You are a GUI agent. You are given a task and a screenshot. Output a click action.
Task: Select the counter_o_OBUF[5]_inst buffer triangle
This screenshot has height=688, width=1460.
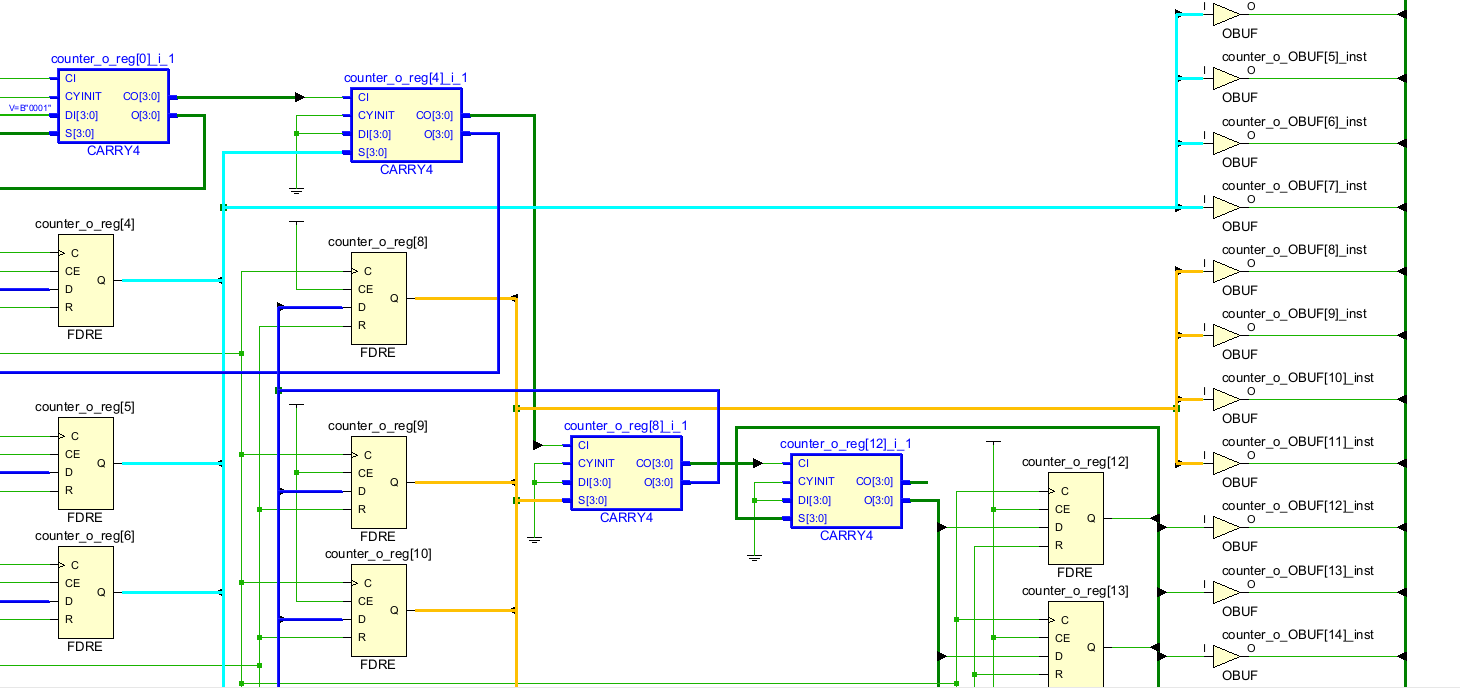click(x=1225, y=78)
